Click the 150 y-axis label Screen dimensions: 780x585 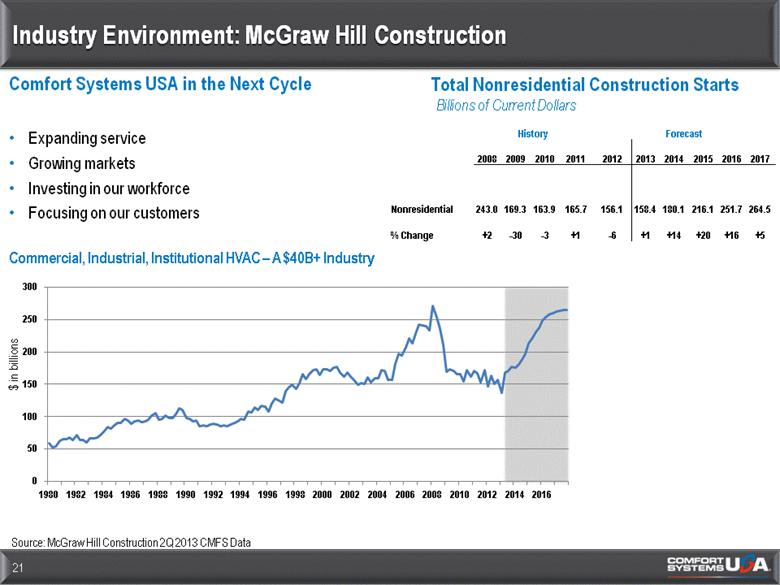[30, 384]
